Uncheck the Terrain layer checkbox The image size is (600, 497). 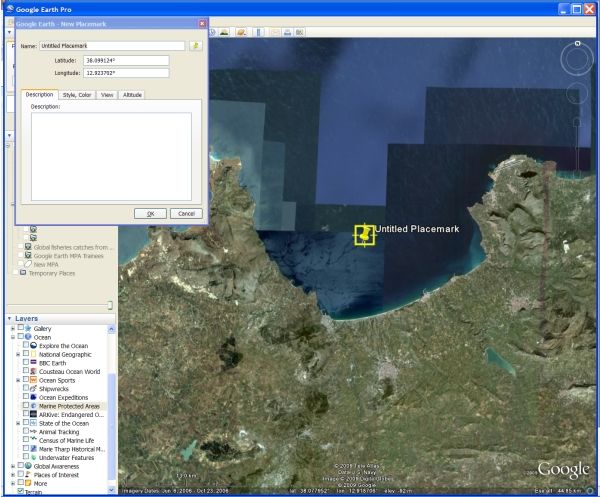point(21,491)
